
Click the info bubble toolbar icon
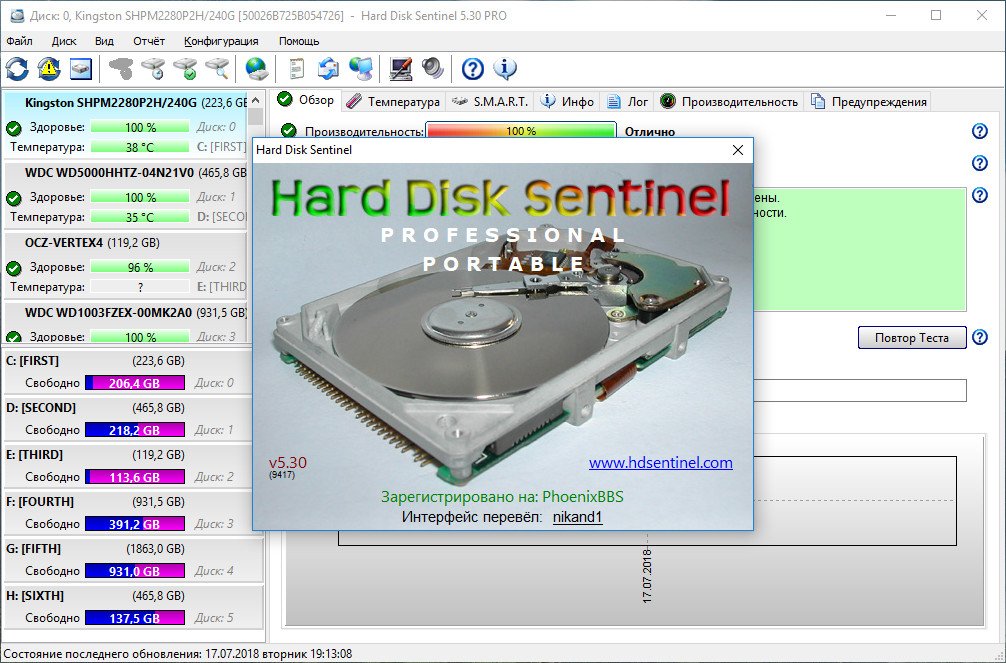point(505,69)
